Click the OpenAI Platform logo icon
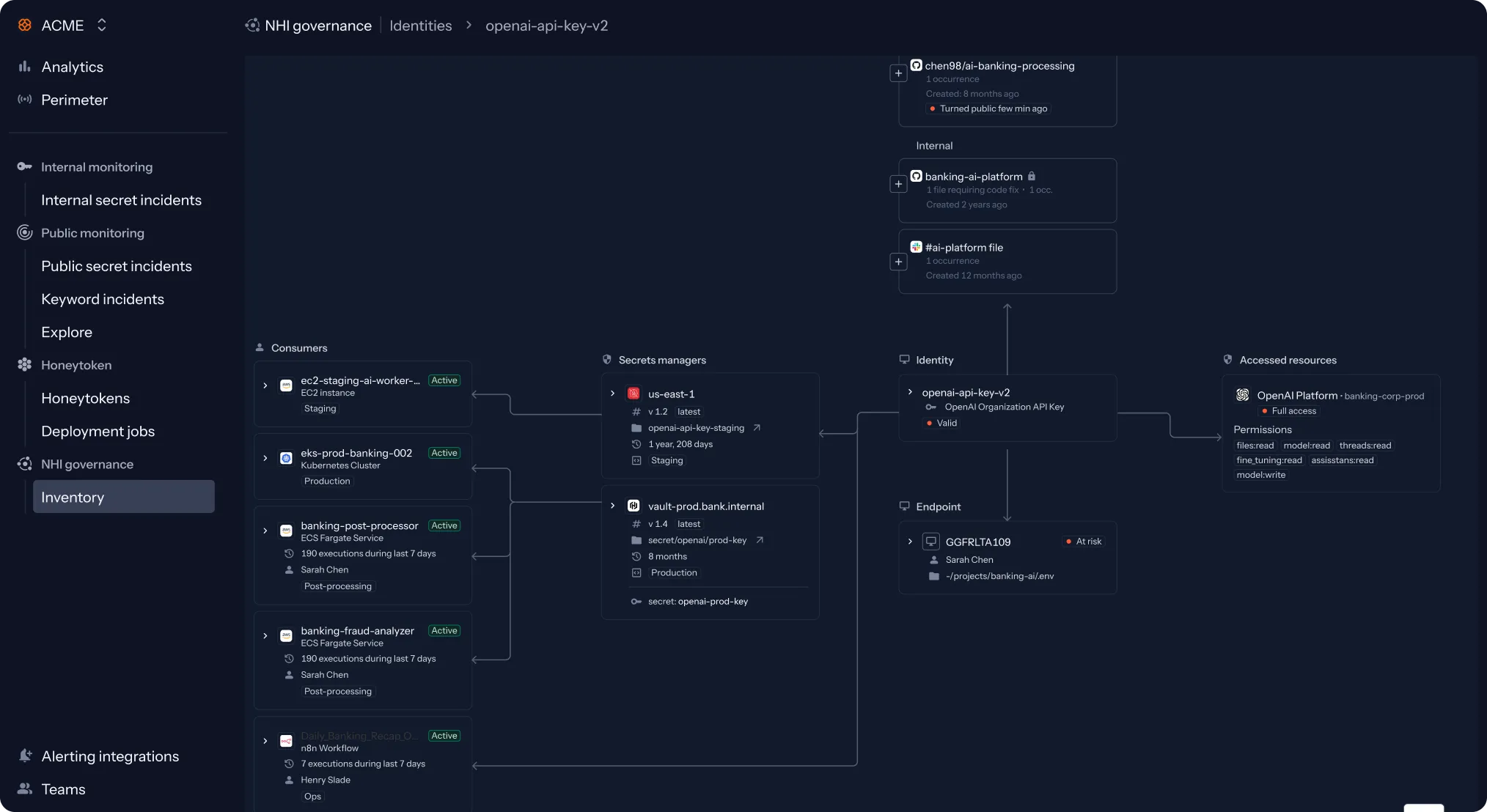 tap(1243, 395)
